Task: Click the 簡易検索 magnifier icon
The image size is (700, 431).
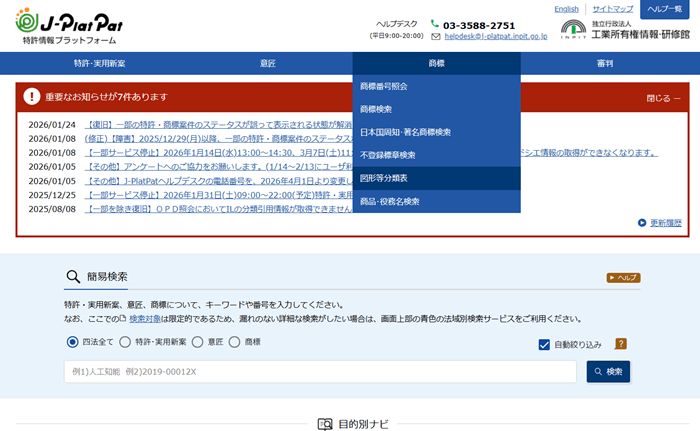Action: pyautogui.click(x=73, y=276)
